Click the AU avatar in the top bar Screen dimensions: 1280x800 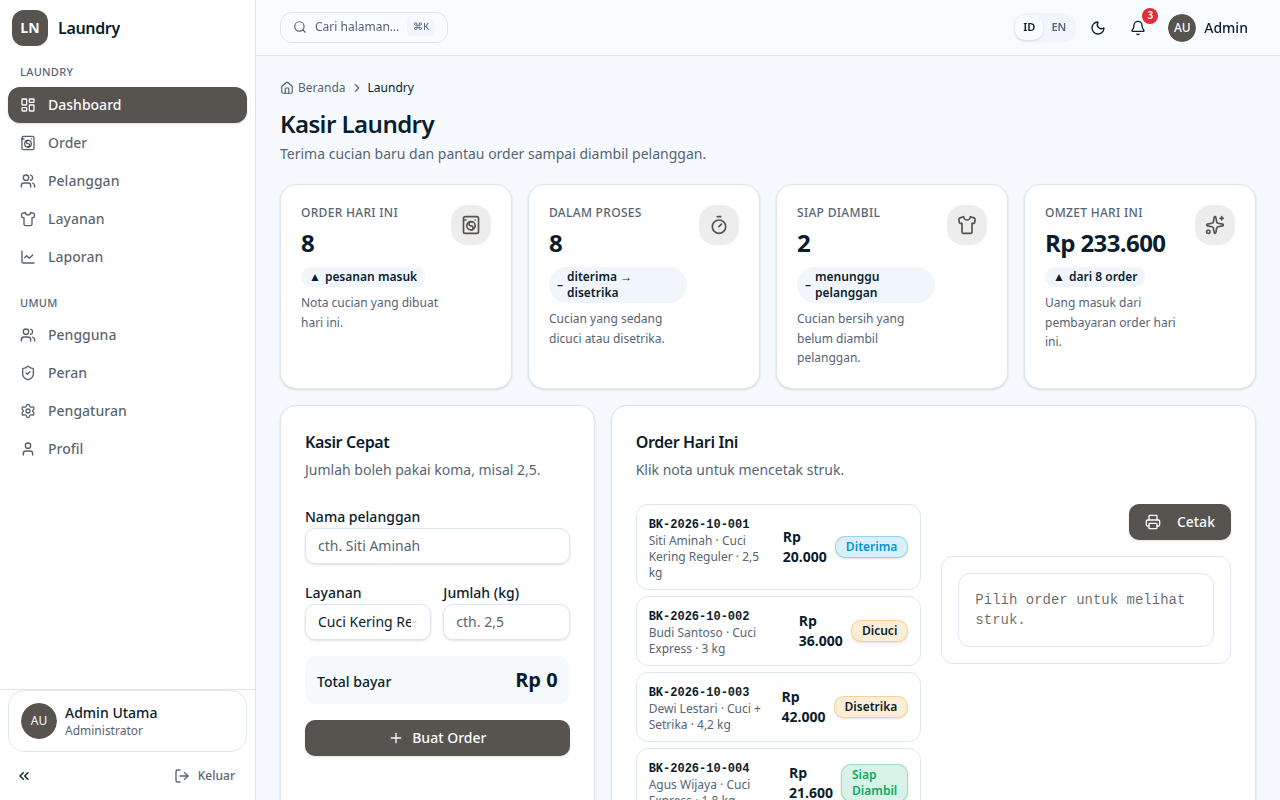[1182, 28]
